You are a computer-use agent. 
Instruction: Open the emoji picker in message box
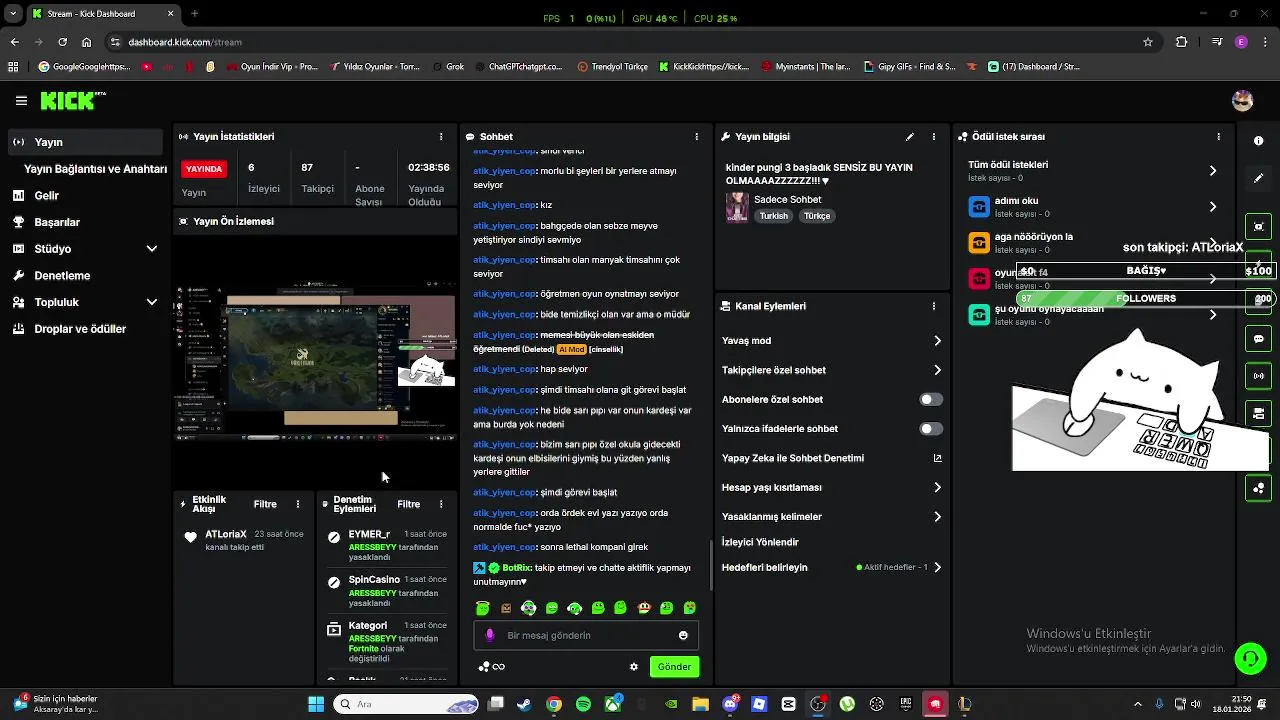683,635
